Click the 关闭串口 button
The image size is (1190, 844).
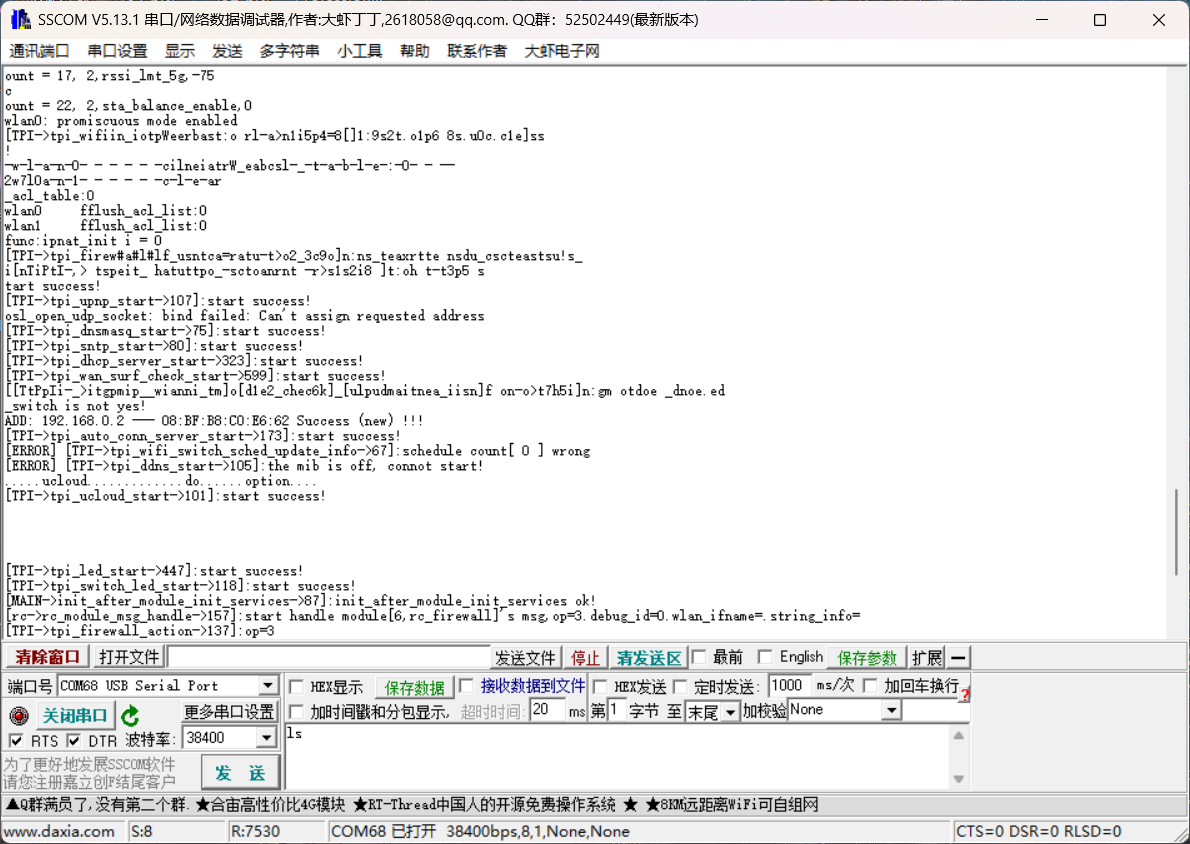click(x=74, y=716)
